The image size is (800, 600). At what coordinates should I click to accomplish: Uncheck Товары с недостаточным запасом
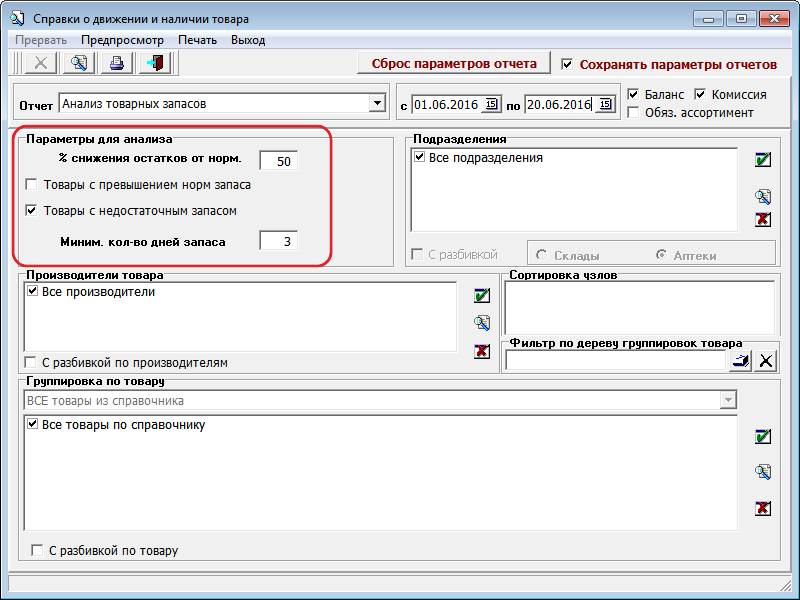[32, 211]
